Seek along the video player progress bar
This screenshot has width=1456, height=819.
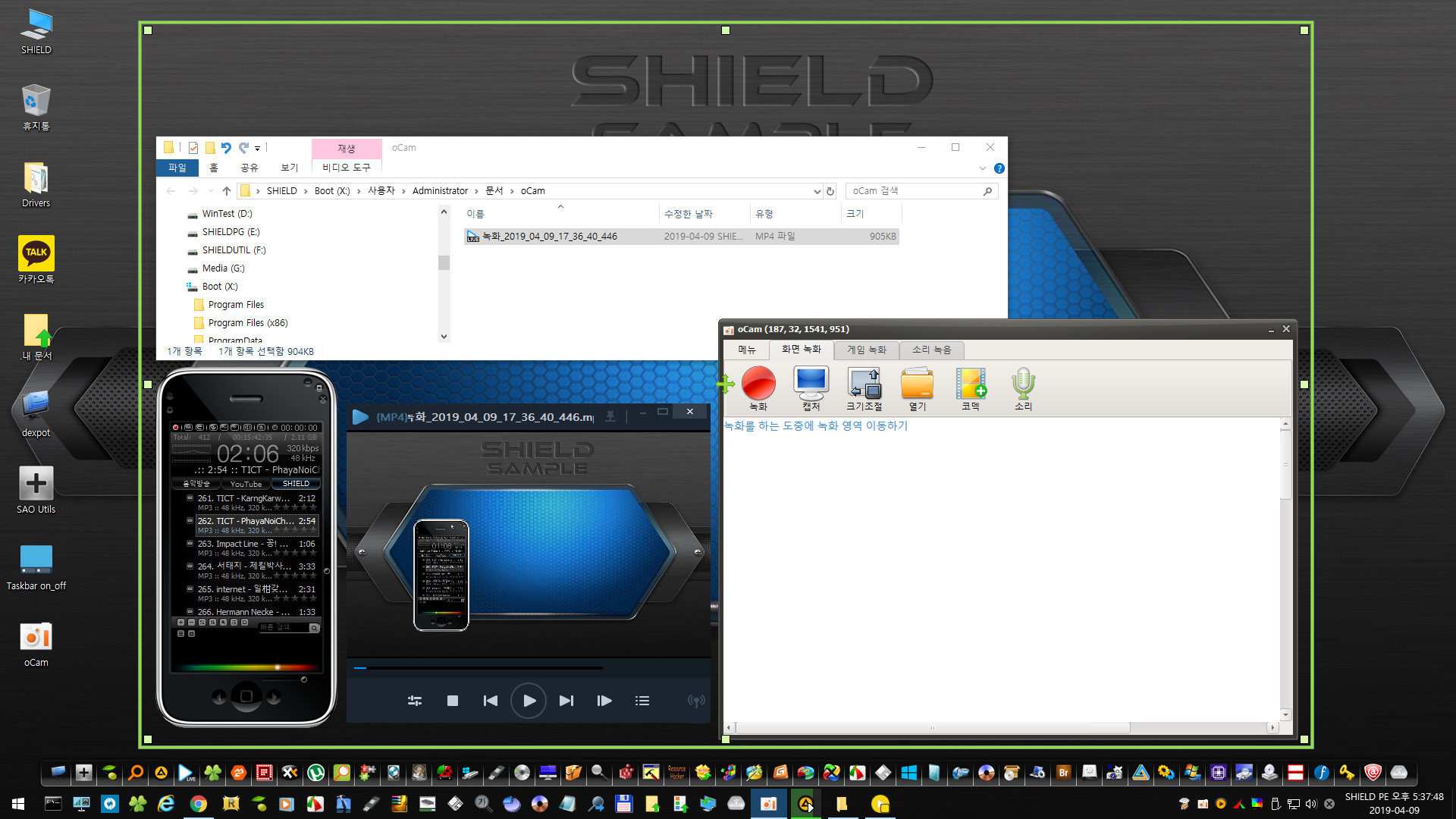coord(479,668)
